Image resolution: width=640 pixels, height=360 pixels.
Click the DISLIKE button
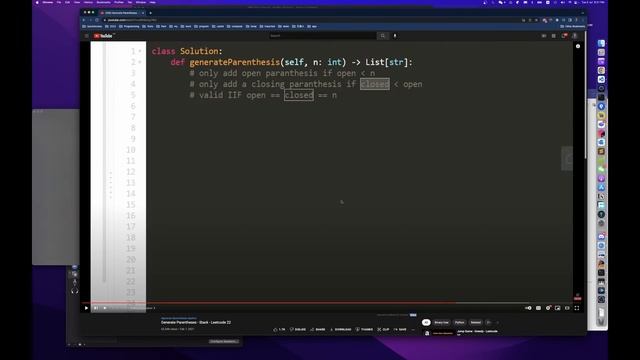(298, 329)
